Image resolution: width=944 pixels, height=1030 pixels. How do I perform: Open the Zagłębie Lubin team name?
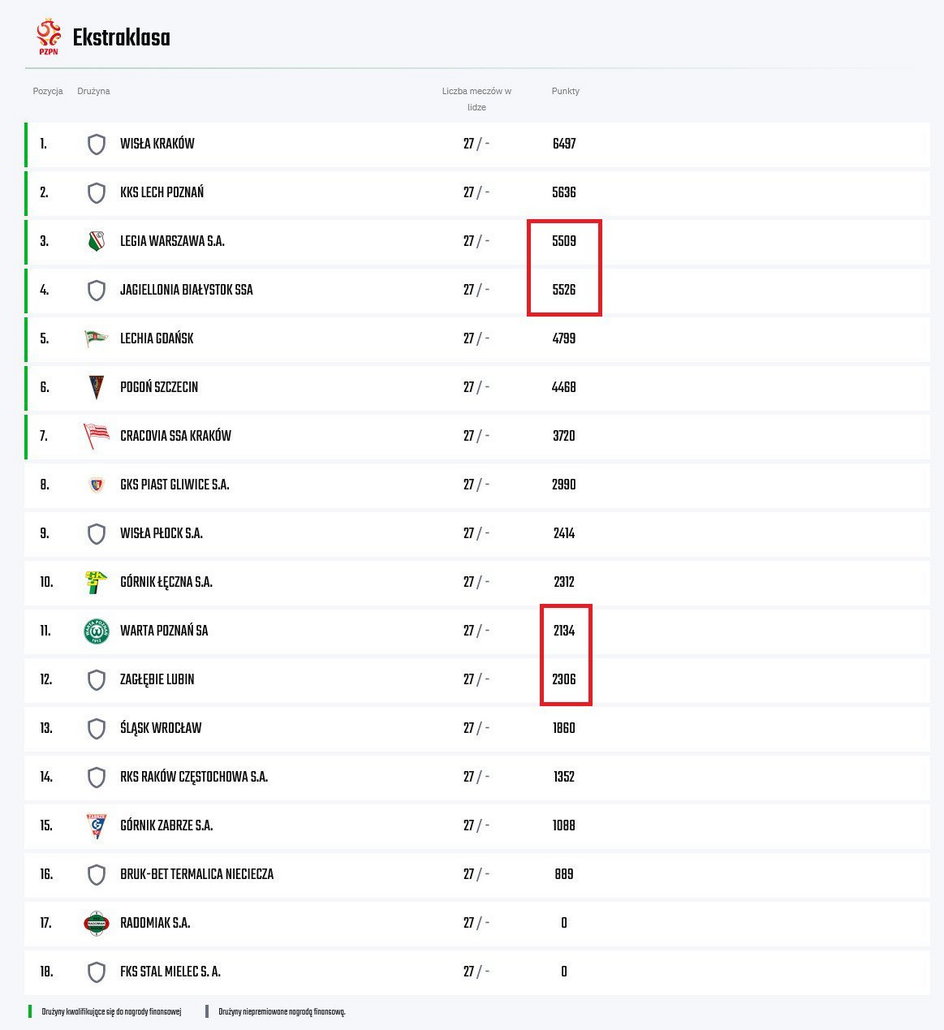coord(157,679)
